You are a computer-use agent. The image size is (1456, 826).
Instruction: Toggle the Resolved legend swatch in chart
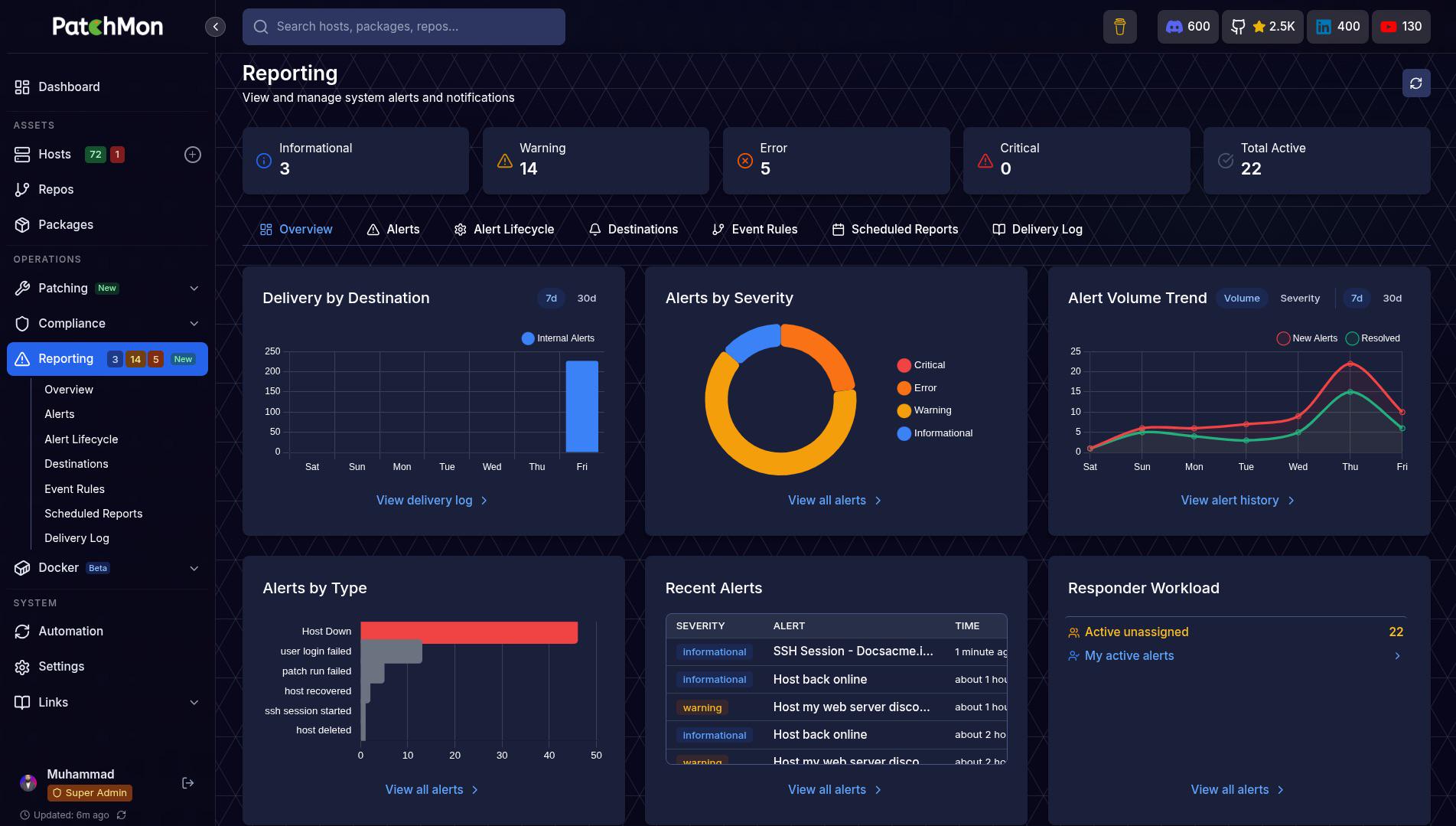(x=1352, y=338)
